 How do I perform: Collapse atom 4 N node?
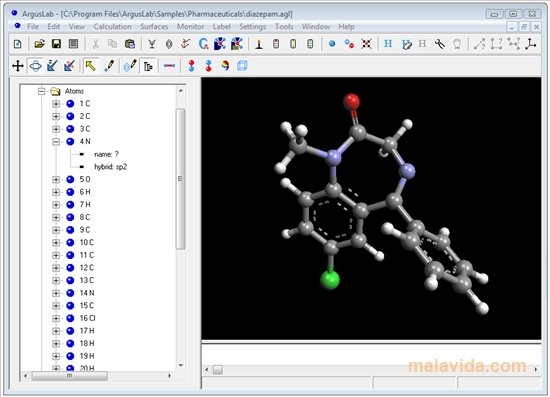point(56,142)
